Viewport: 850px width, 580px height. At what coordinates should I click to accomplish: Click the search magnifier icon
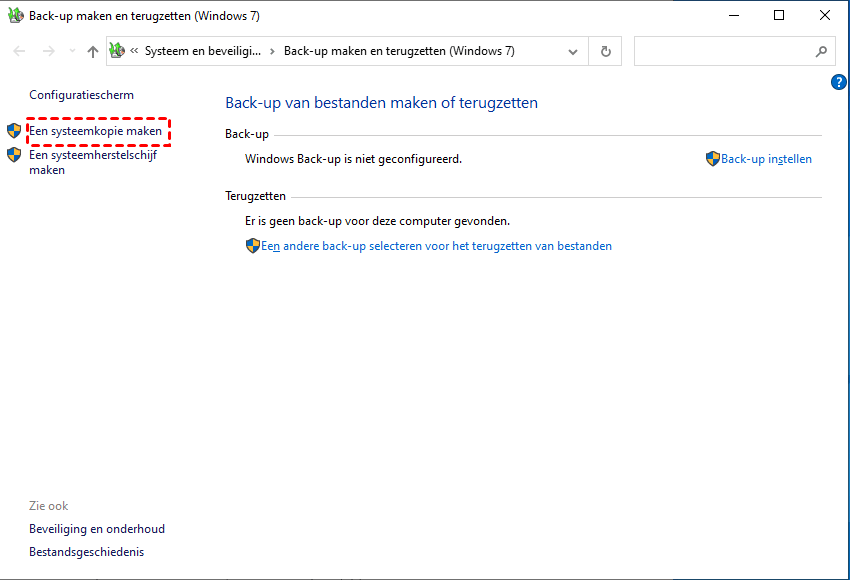coord(821,51)
